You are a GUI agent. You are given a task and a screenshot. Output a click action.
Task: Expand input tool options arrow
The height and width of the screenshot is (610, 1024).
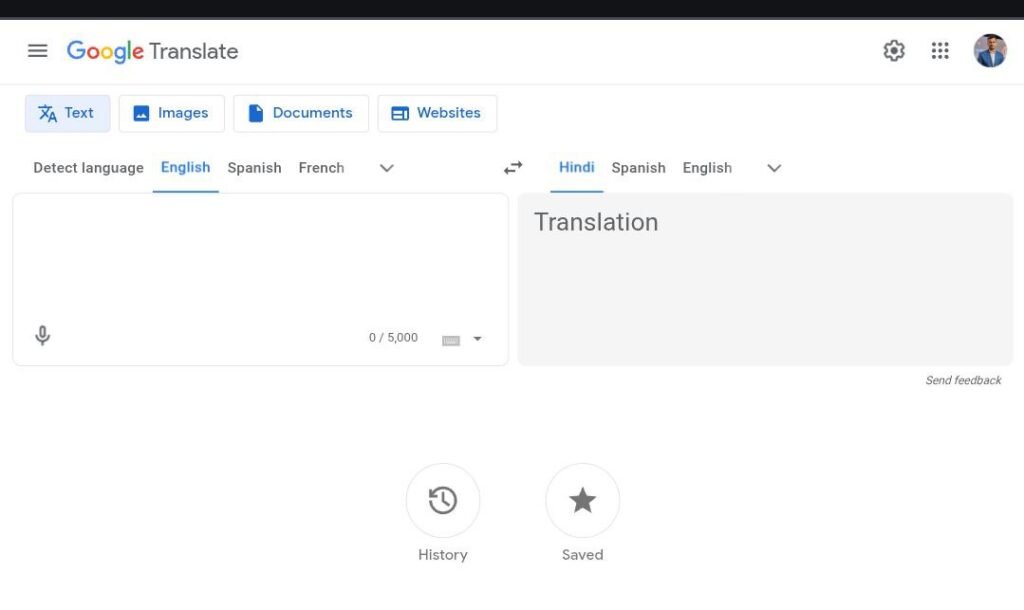point(477,339)
